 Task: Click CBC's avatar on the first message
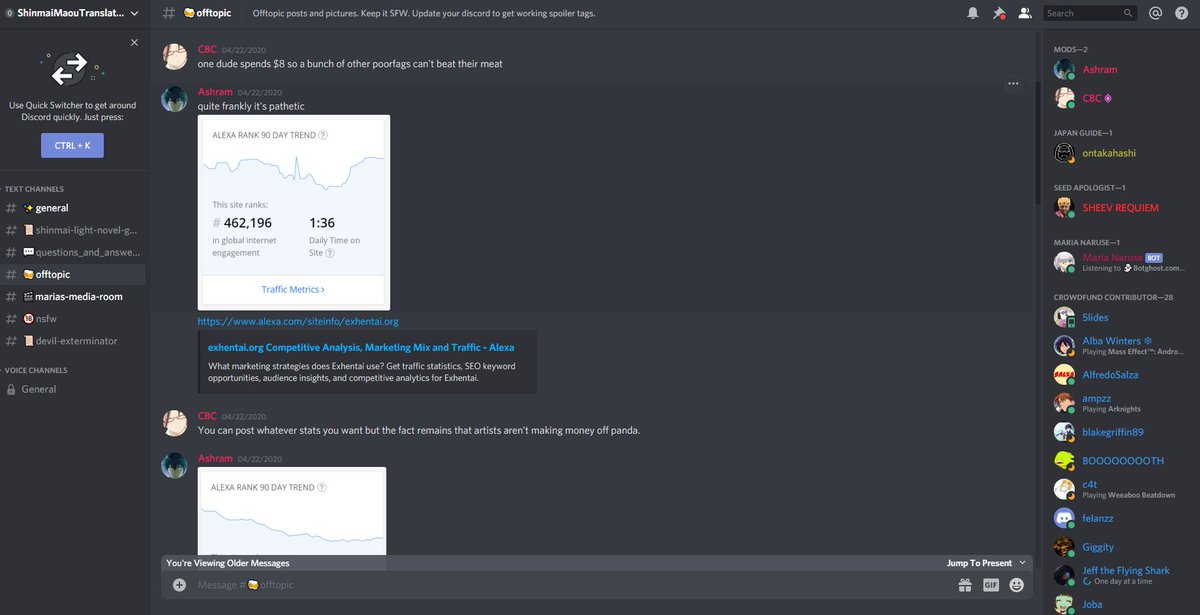(x=175, y=57)
